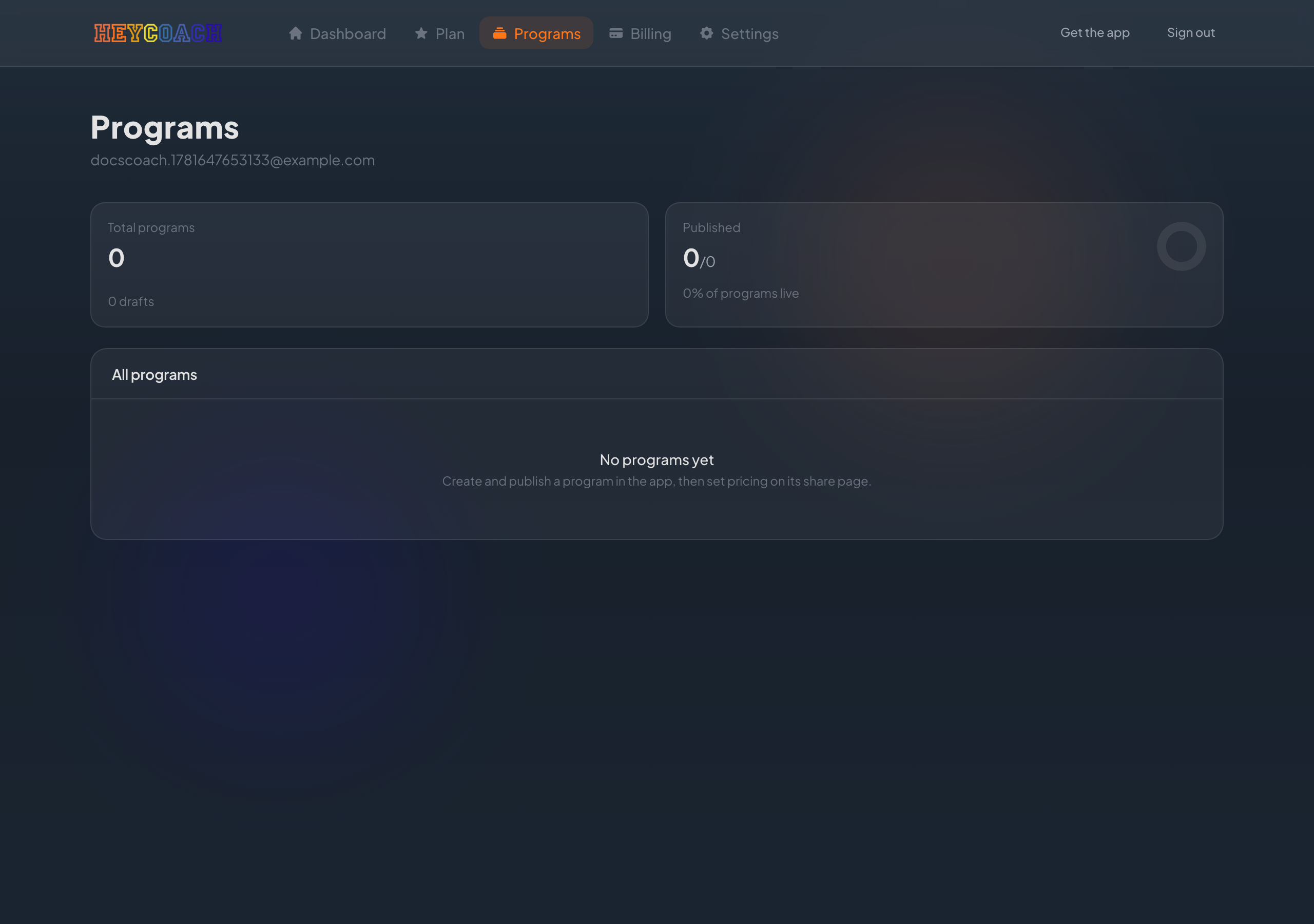Open the Settings tab
This screenshot has width=1314, height=924.
pos(739,33)
